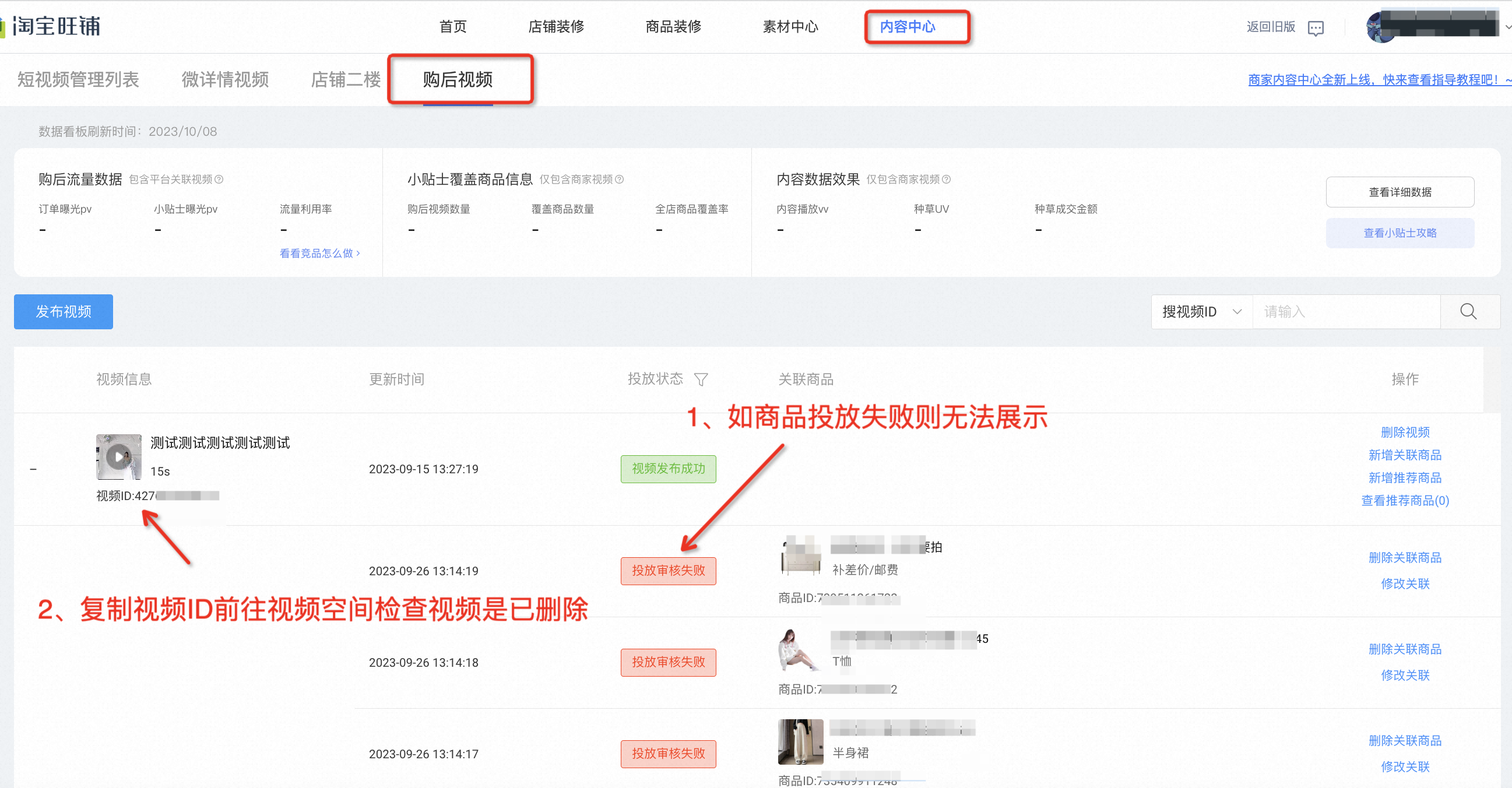Click 删除关联商品 for T恤 row
Screen dimensions: 1512x788
click(1405, 649)
